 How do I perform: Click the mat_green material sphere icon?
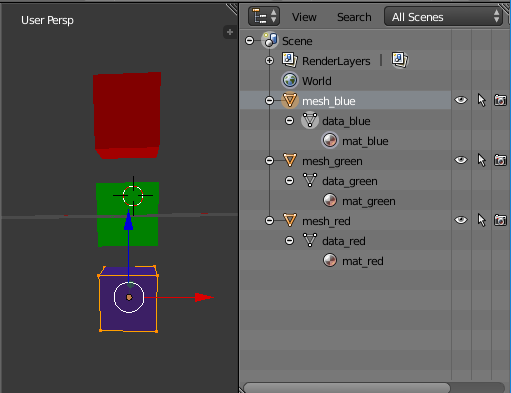pos(330,201)
